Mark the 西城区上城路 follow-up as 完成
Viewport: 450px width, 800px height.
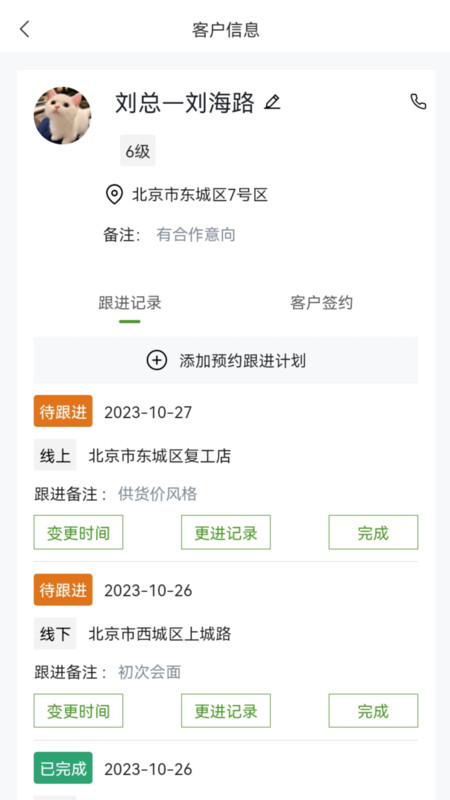point(373,710)
